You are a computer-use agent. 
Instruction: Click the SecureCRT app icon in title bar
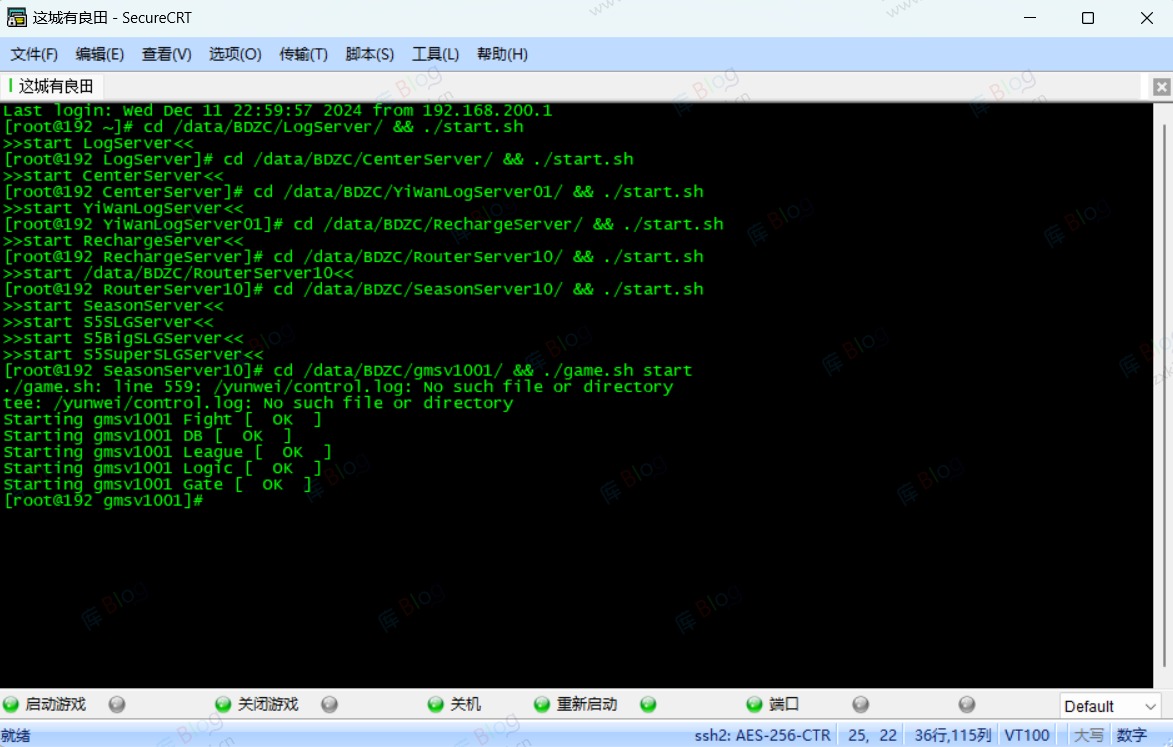16,18
